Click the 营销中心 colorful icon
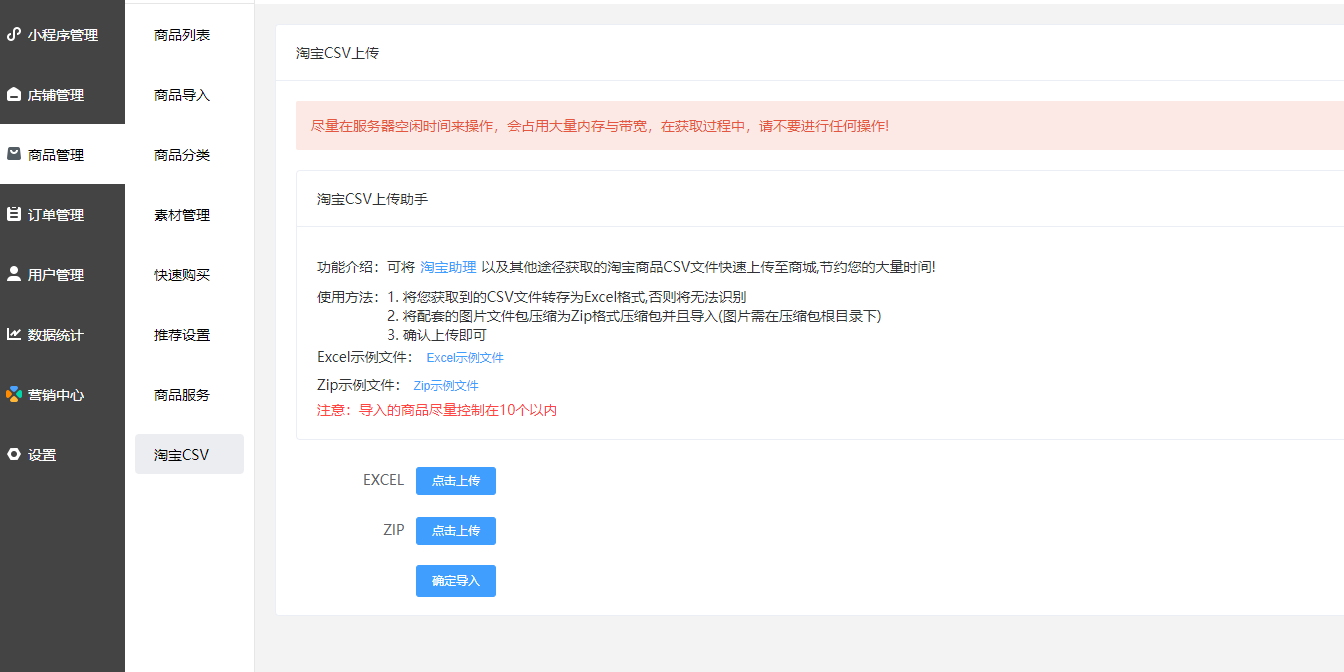 coord(14,394)
